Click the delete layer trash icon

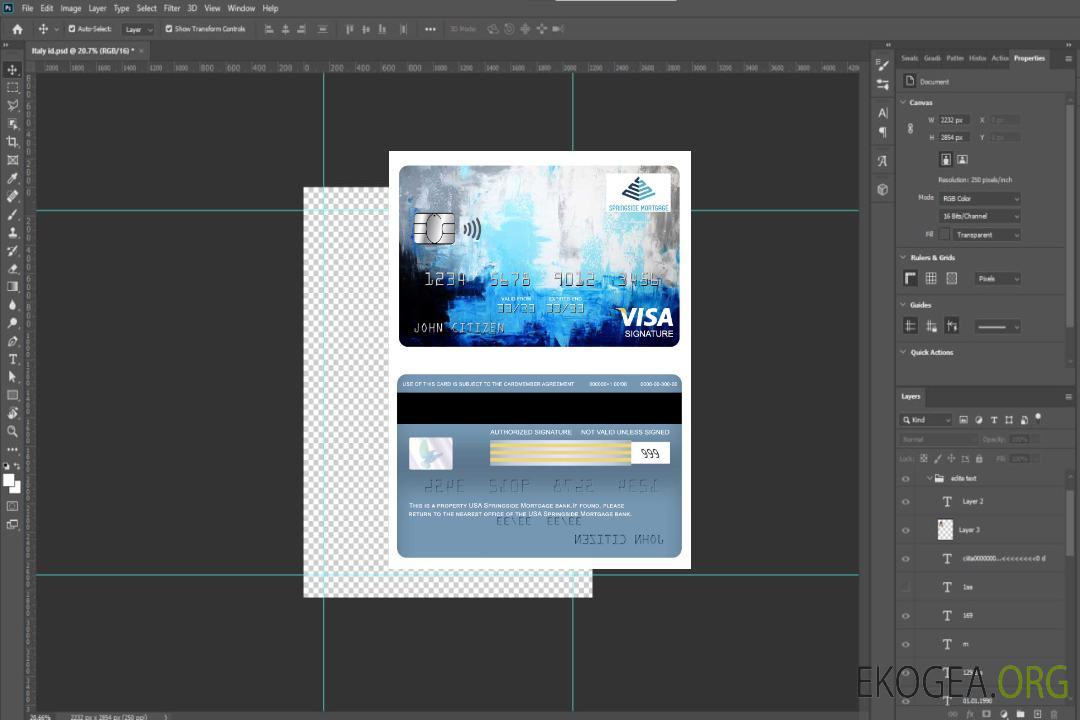point(1054,714)
